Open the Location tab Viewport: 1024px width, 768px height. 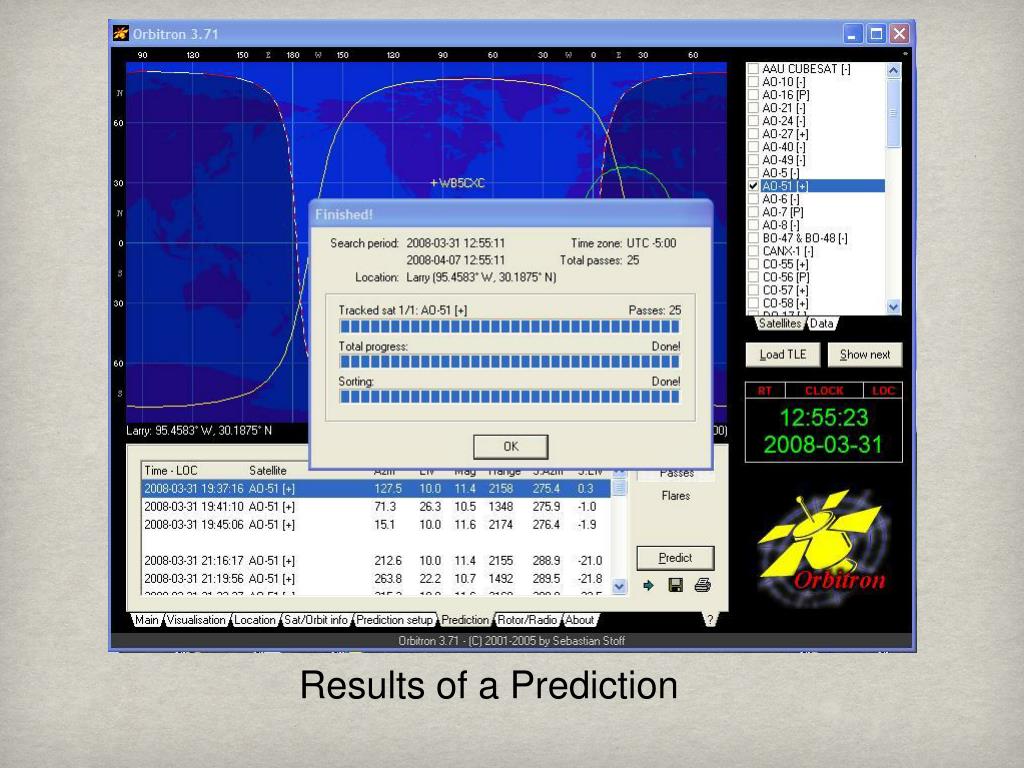255,620
